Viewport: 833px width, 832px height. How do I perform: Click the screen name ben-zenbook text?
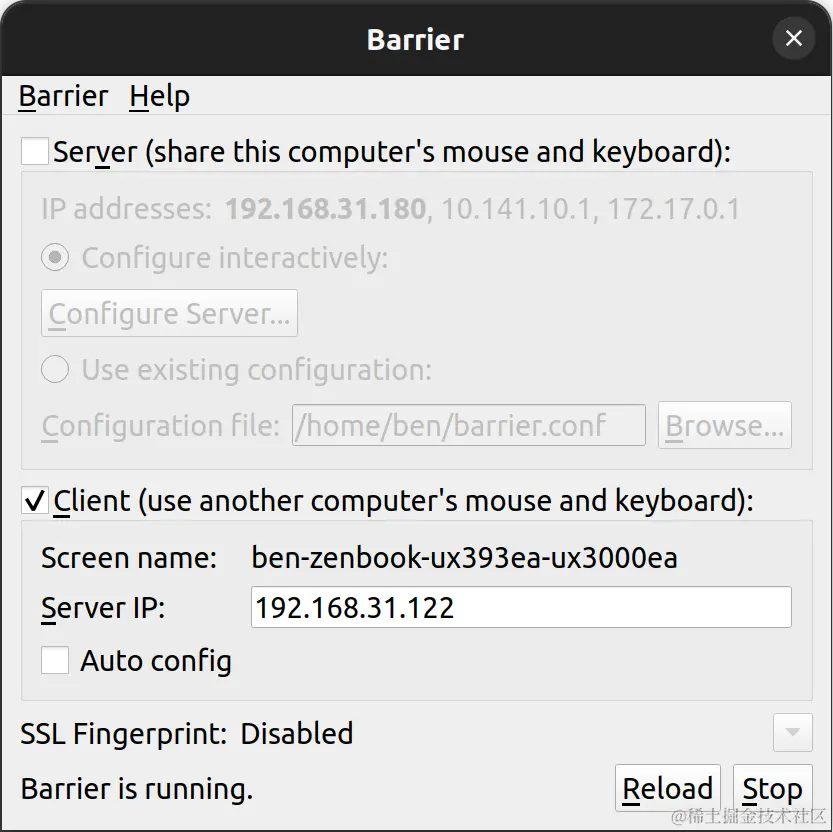(x=464, y=557)
